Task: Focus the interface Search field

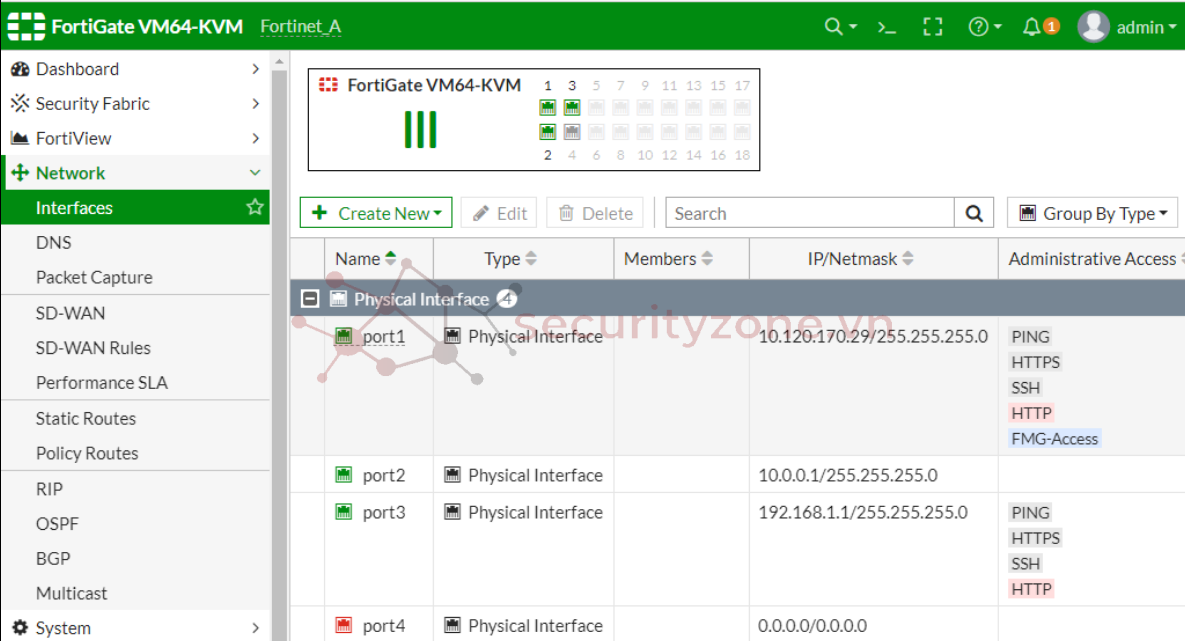Action: click(809, 213)
